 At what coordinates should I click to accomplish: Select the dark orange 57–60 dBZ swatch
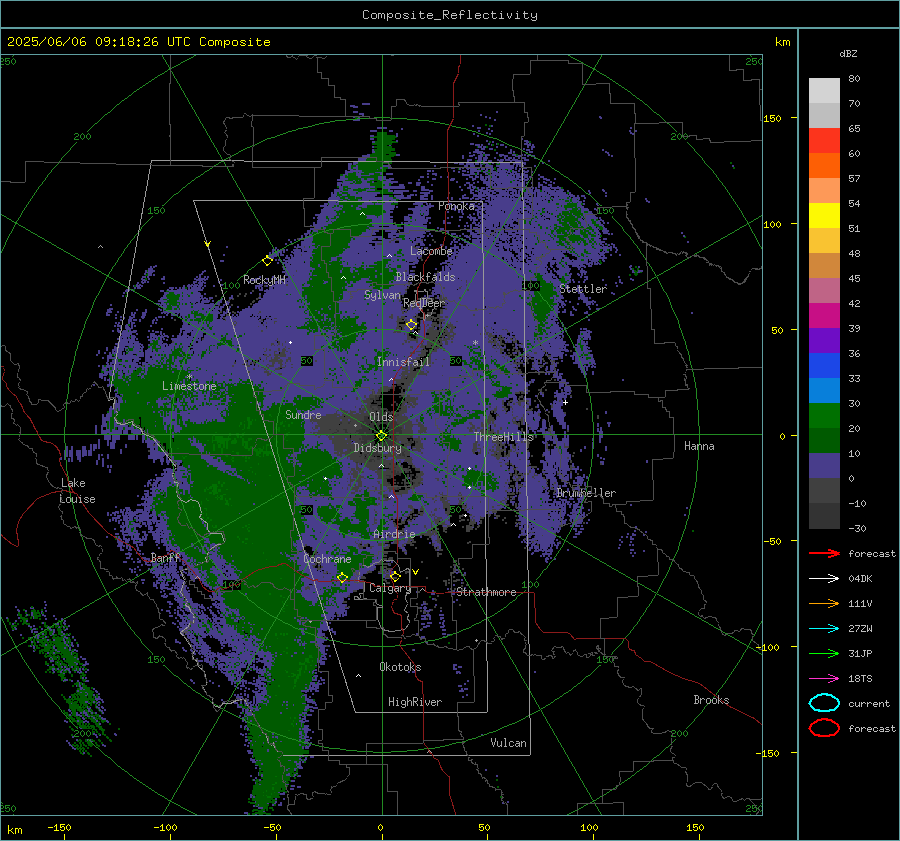pyautogui.click(x=824, y=166)
